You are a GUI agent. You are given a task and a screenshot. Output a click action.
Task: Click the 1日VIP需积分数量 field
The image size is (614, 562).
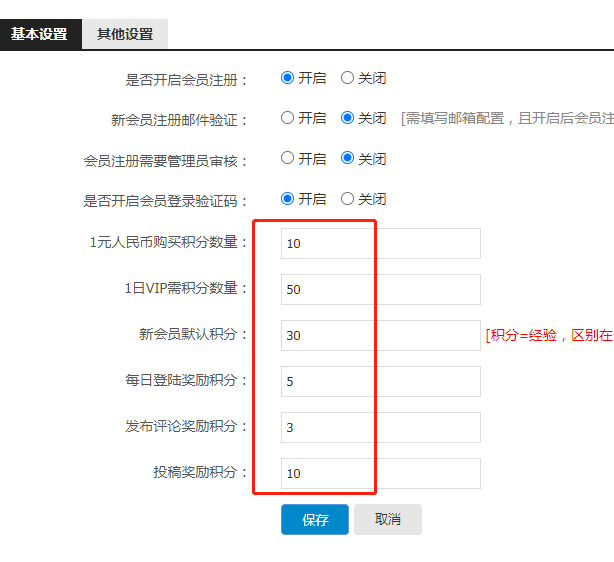(x=381, y=289)
